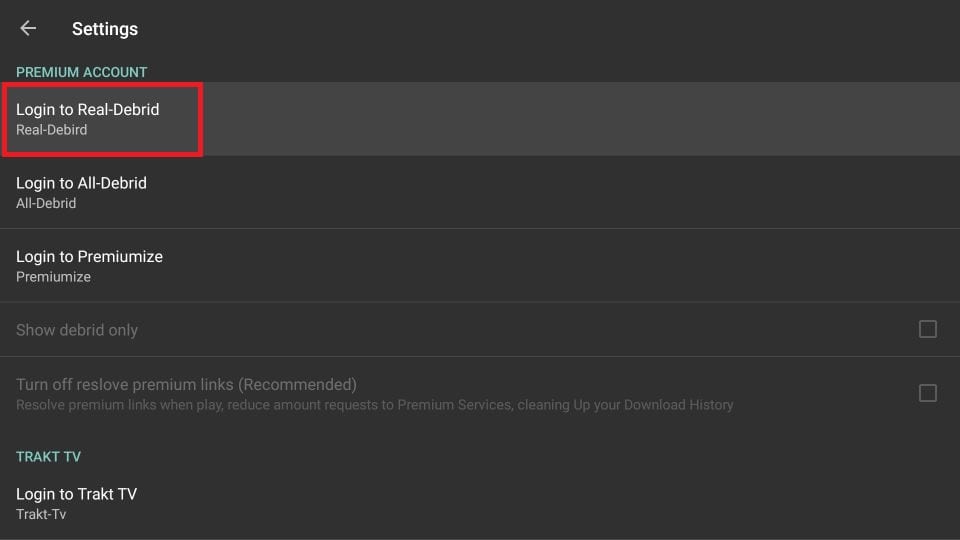
Task: Select Login to Trakt TV entry
Action: [480, 503]
